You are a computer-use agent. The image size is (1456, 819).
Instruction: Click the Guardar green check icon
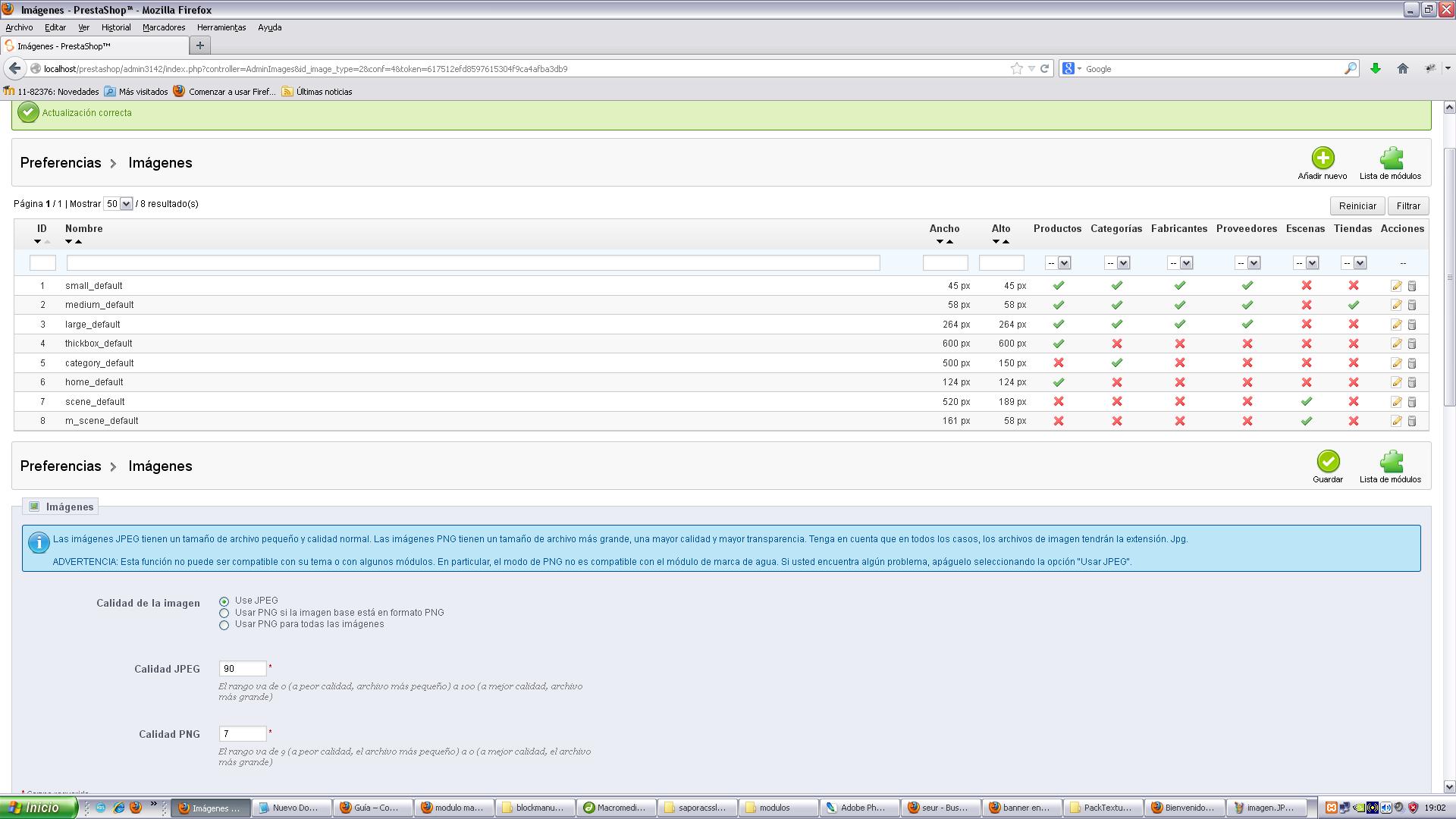click(x=1327, y=462)
